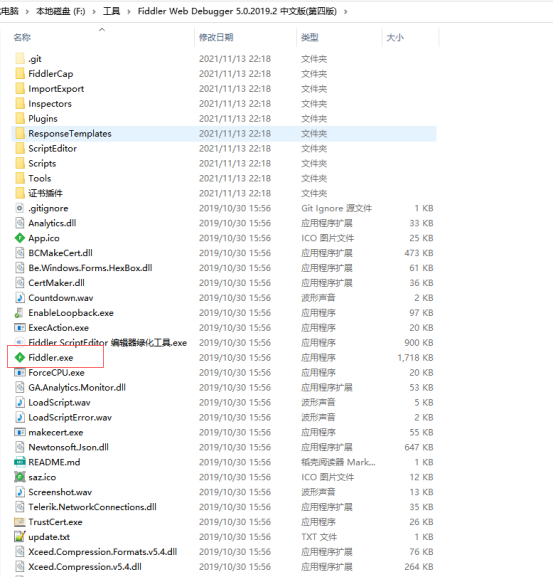This screenshot has height=577, width=554.
Task: Click the makecert.exe application icon
Action: [20, 432]
